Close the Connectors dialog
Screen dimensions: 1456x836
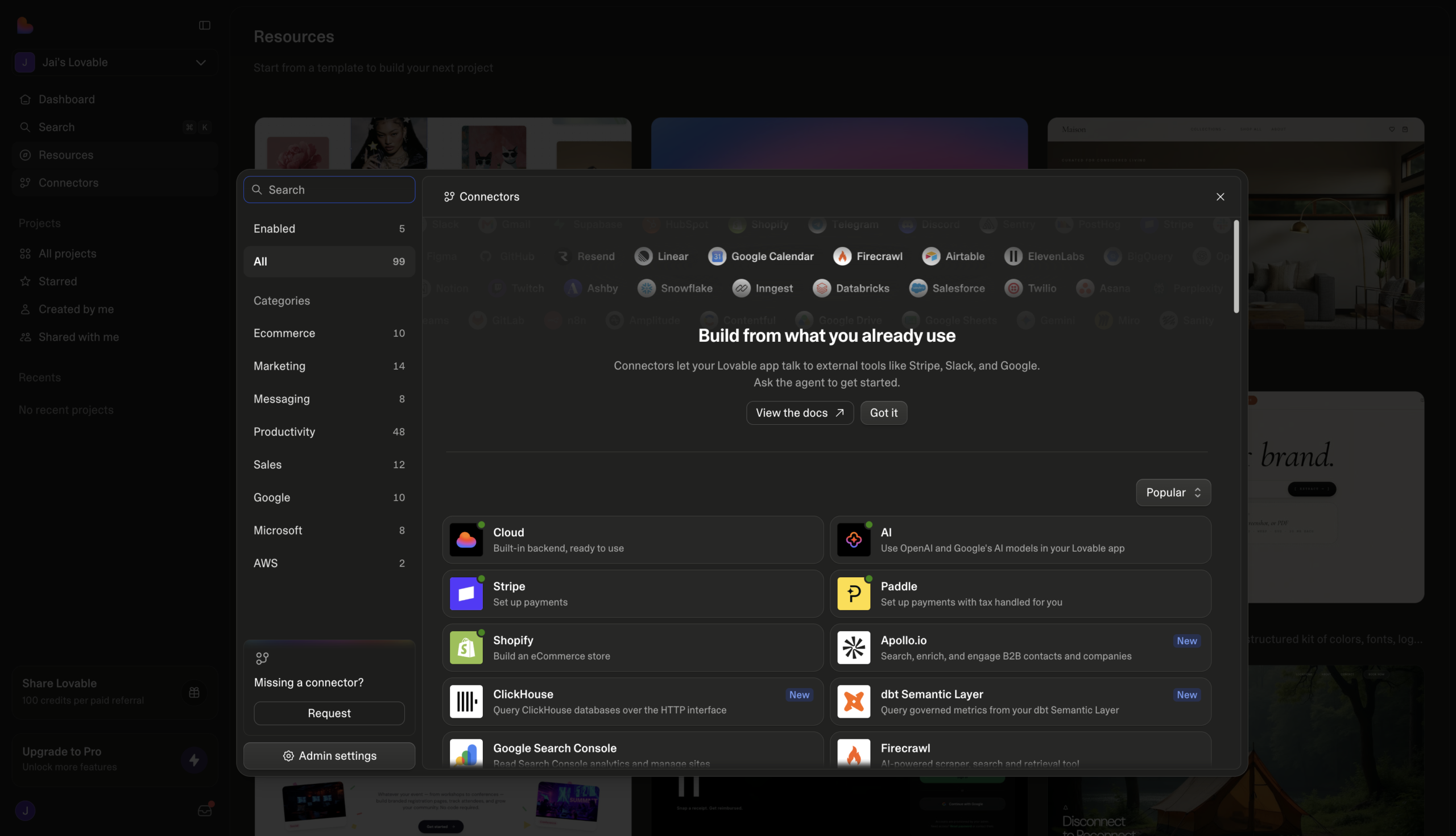click(x=1220, y=197)
